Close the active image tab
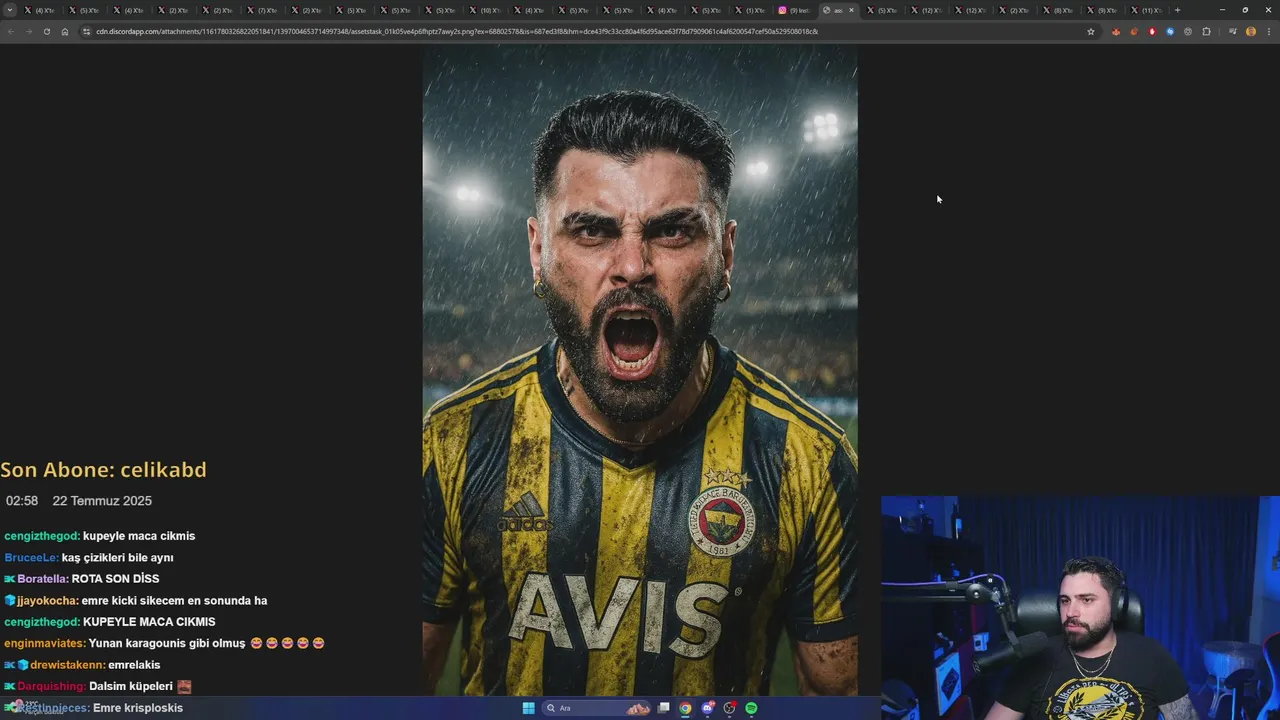The height and width of the screenshot is (720, 1280). (851, 10)
